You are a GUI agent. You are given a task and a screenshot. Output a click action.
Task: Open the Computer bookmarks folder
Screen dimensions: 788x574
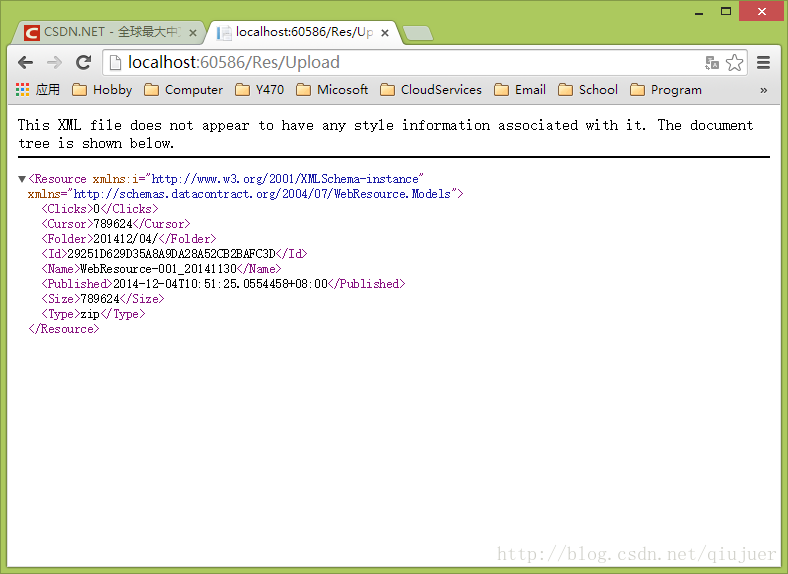183,90
